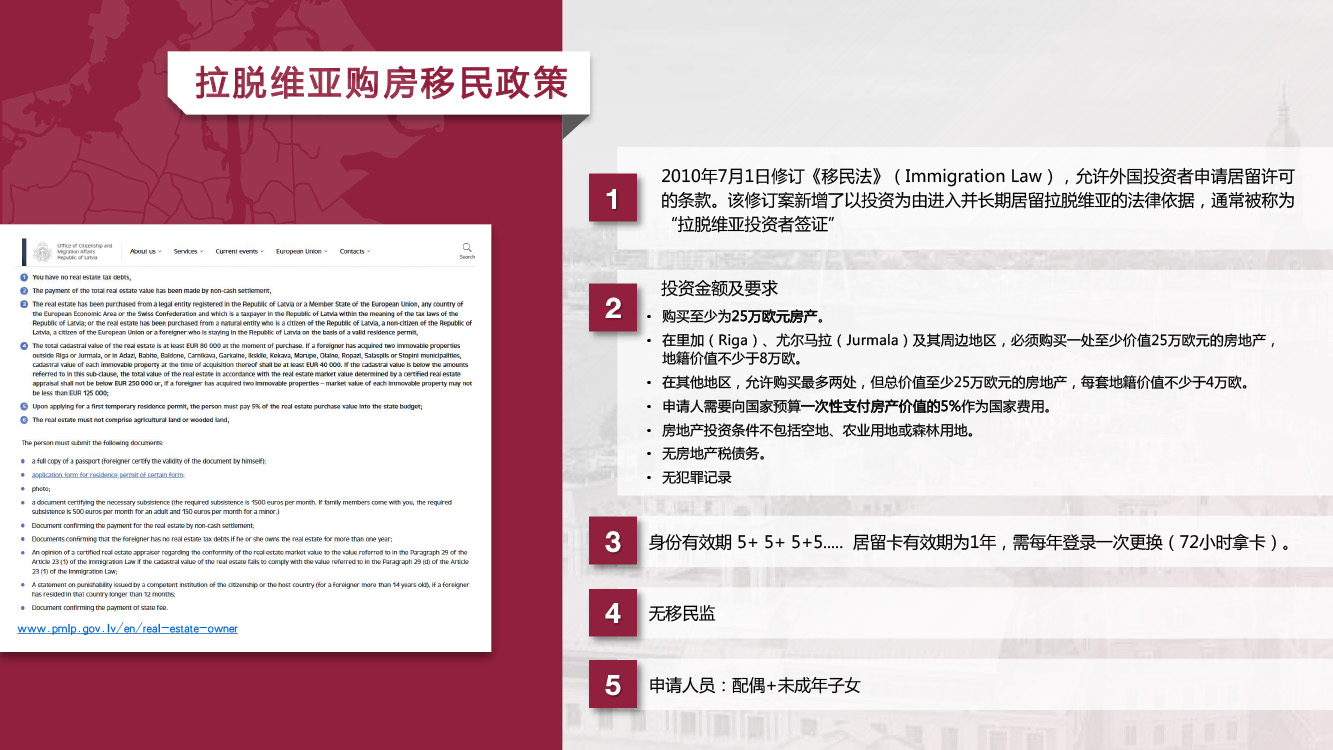Click red number 5 badge beside 申请人员
Screen dimensions: 1333x750
(613, 685)
